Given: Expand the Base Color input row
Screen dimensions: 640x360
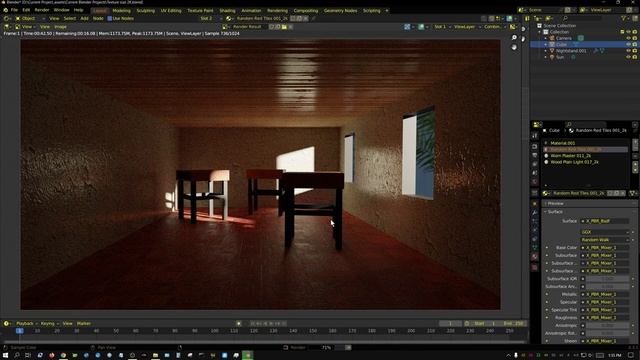Looking at the screenshot, I should coord(547,247).
